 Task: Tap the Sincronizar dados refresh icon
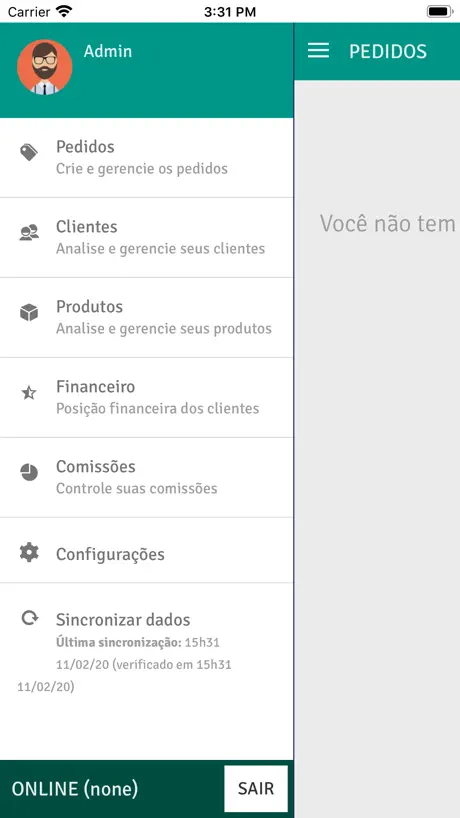pos(29,618)
